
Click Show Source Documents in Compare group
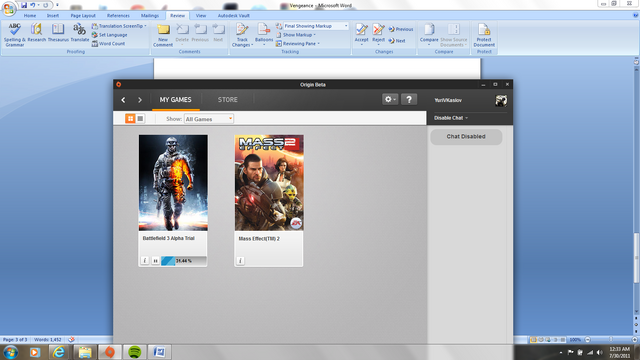(x=453, y=35)
